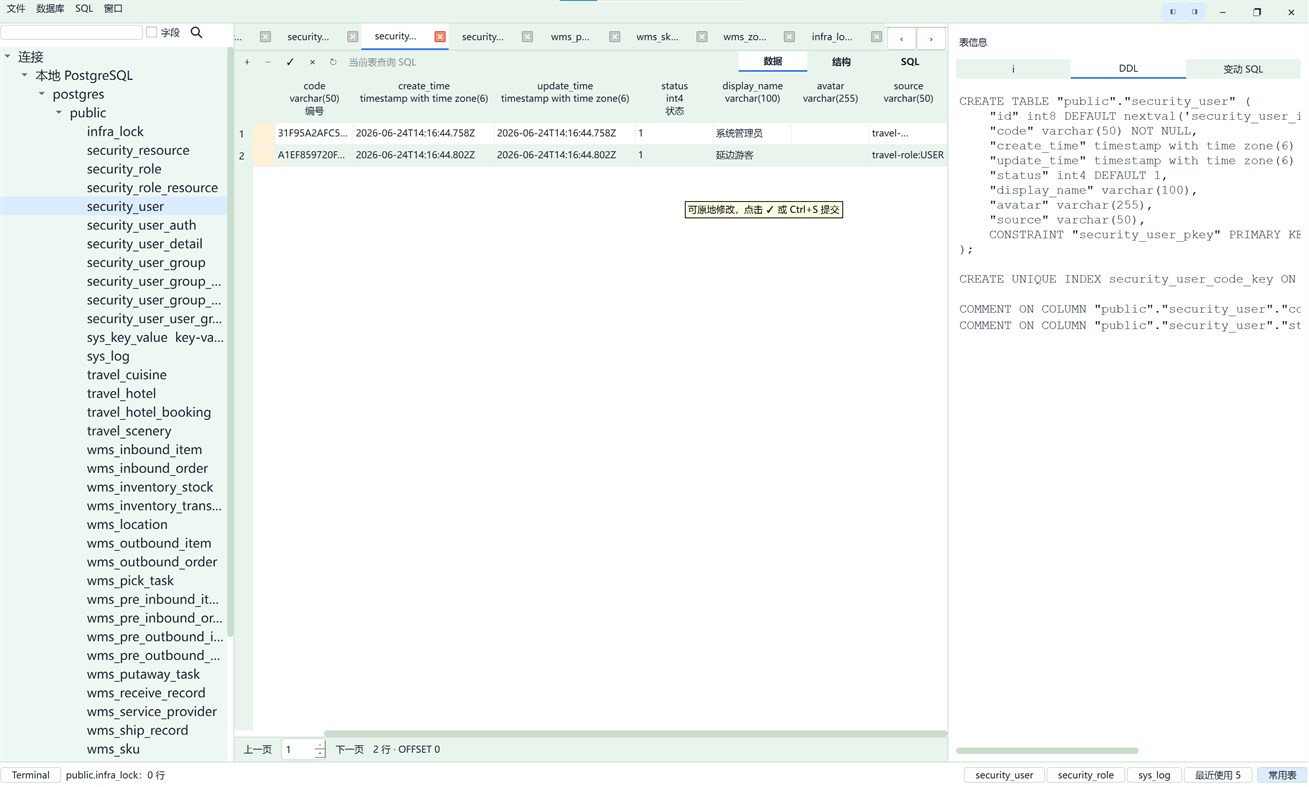Discard edits with the toolbar x icon
Image resolution: width=1309 pixels, height=787 pixels.
312,62
